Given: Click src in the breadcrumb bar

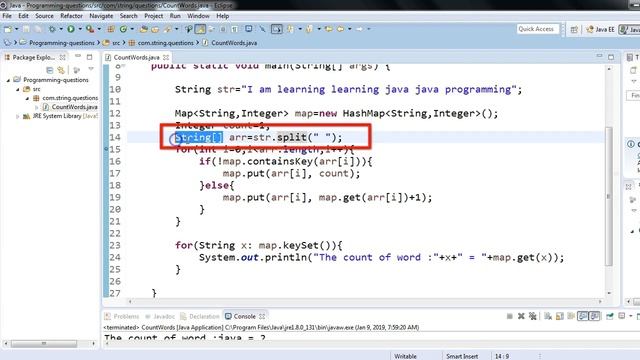Looking at the screenshot, I should coord(116,43).
